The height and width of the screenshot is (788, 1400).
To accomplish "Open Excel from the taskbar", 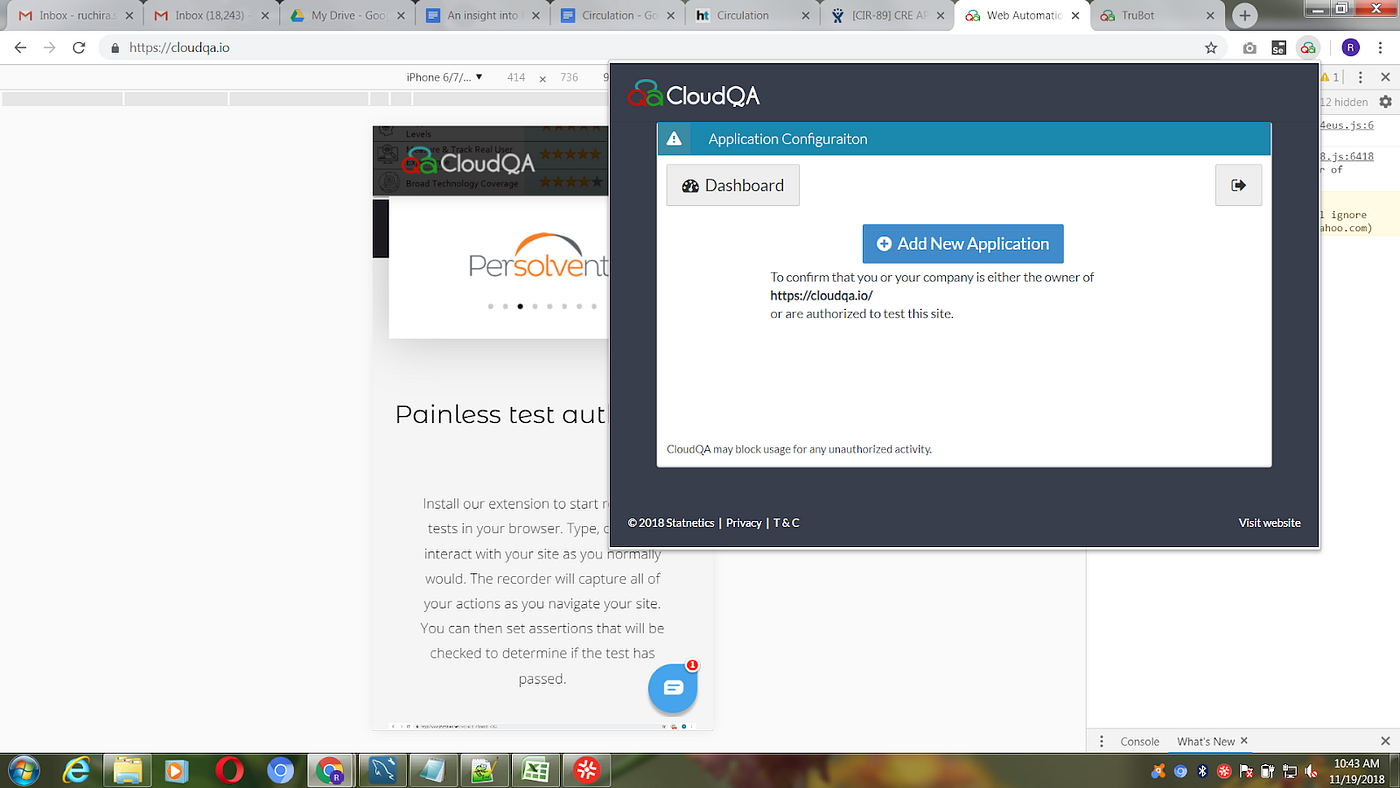I will click(536, 770).
